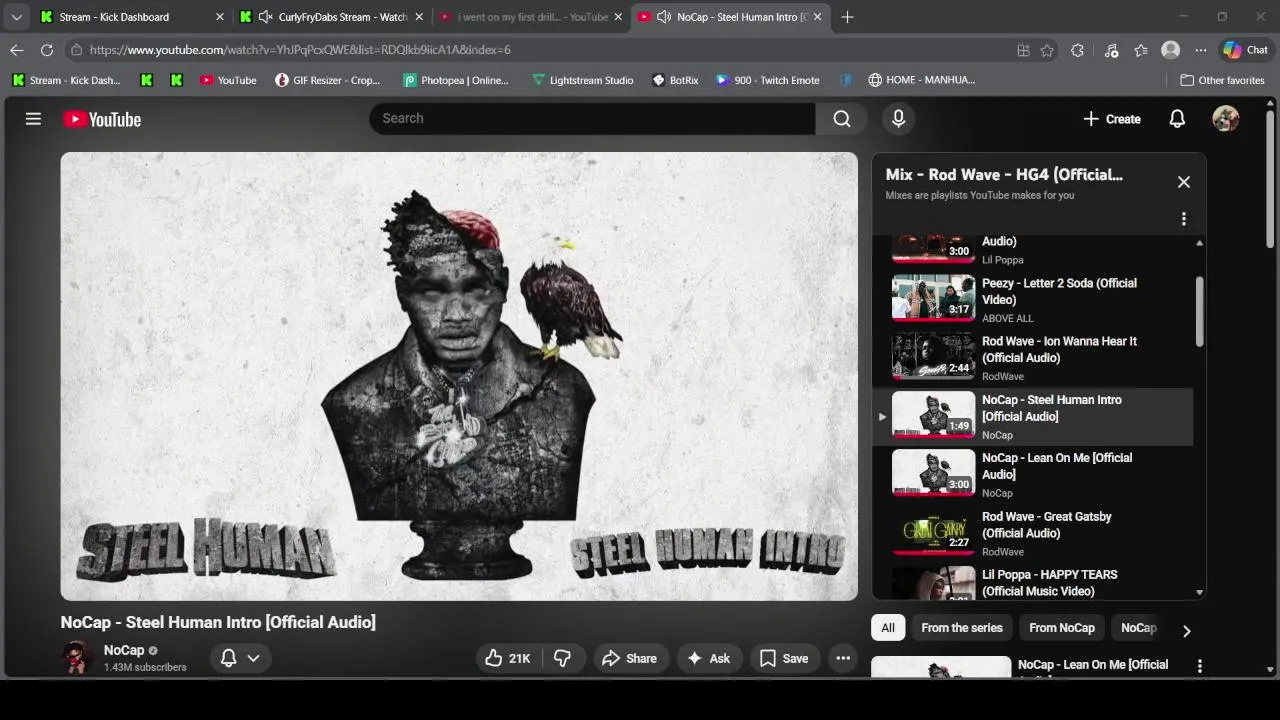Viewport: 1280px width, 720px height.
Task: Open options for Lean On Me suggestion
Action: click(1200, 665)
